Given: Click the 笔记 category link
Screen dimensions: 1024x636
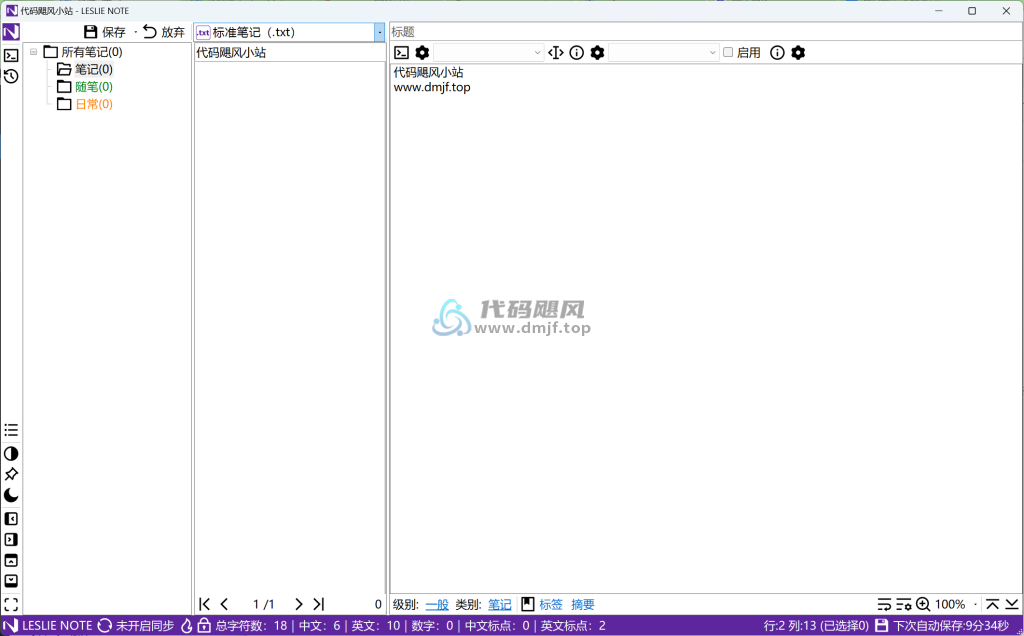Looking at the screenshot, I should click(x=500, y=605).
